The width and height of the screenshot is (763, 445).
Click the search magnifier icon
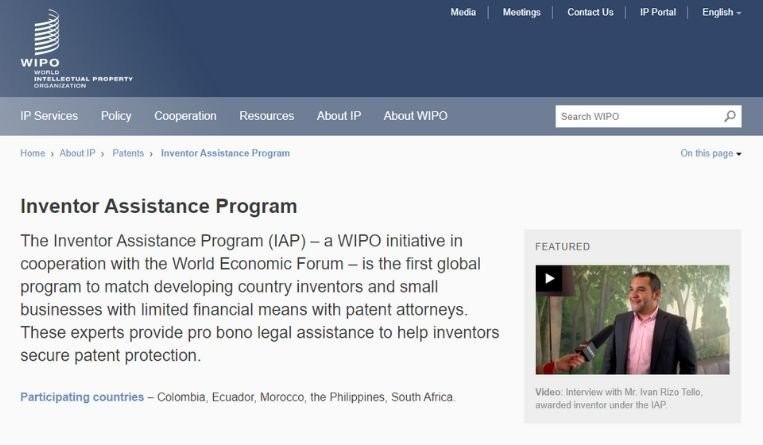pos(729,116)
